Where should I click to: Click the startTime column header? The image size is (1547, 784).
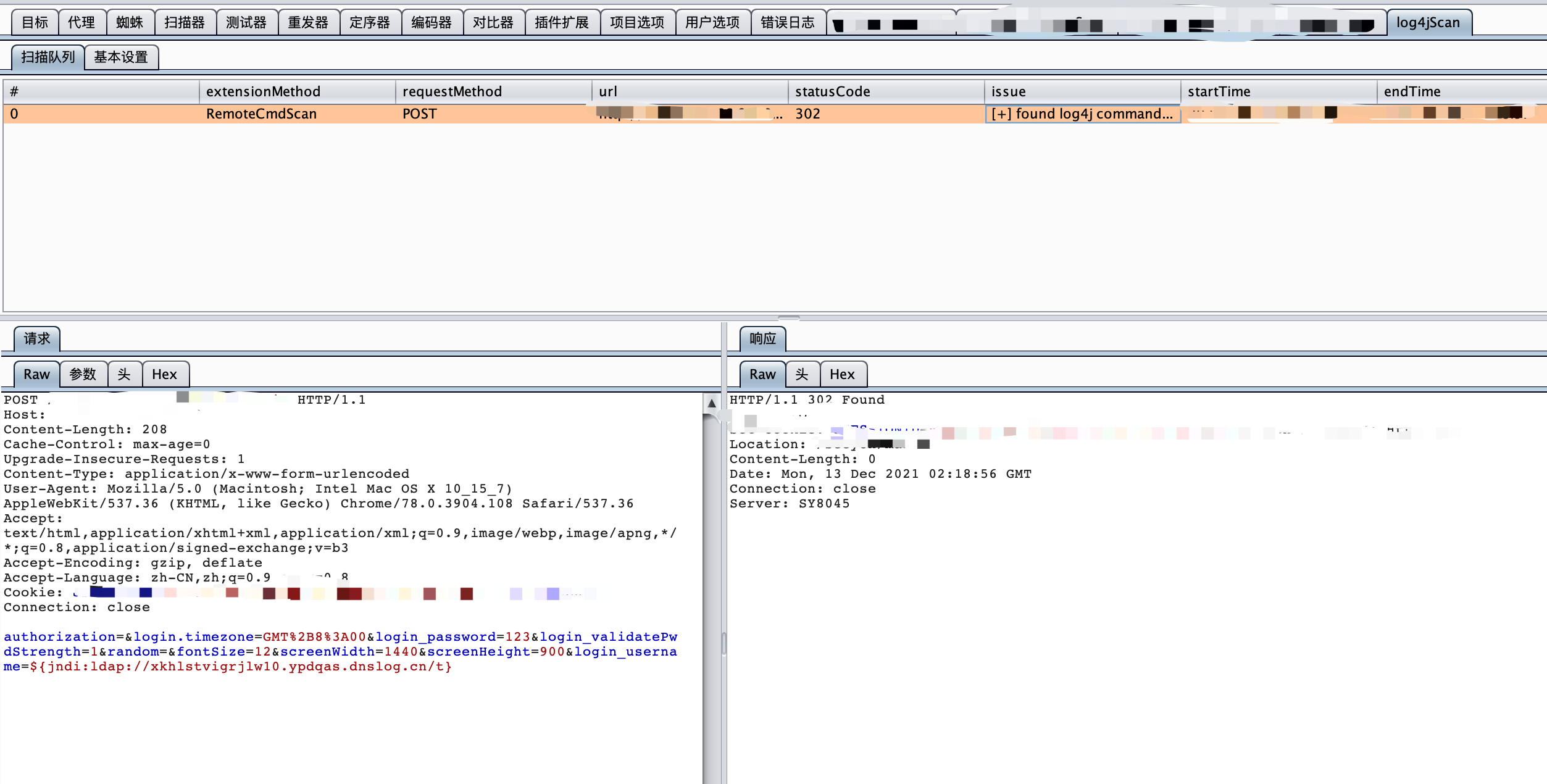click(1219, 92)
